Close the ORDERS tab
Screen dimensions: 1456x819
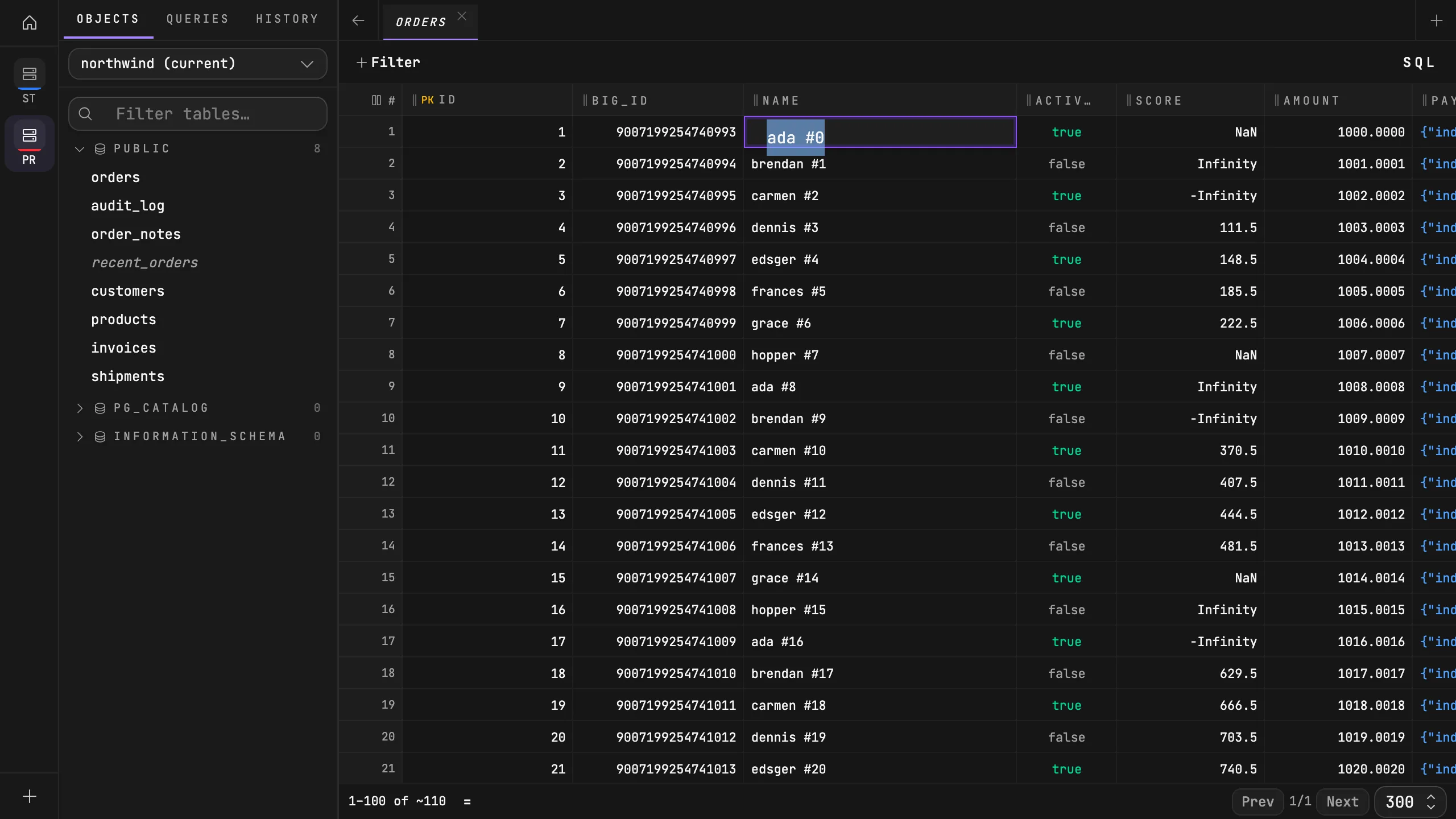click(x=462, y=16)
